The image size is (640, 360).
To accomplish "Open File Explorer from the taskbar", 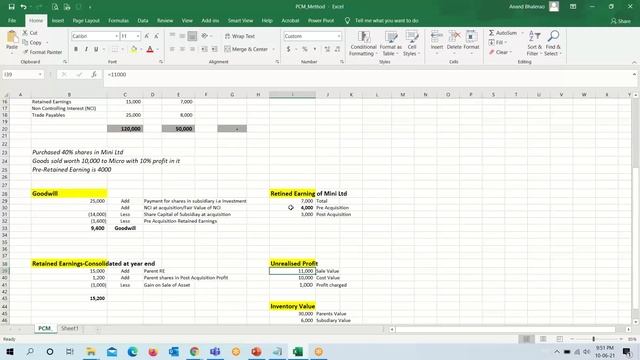I will click(91, 351).
